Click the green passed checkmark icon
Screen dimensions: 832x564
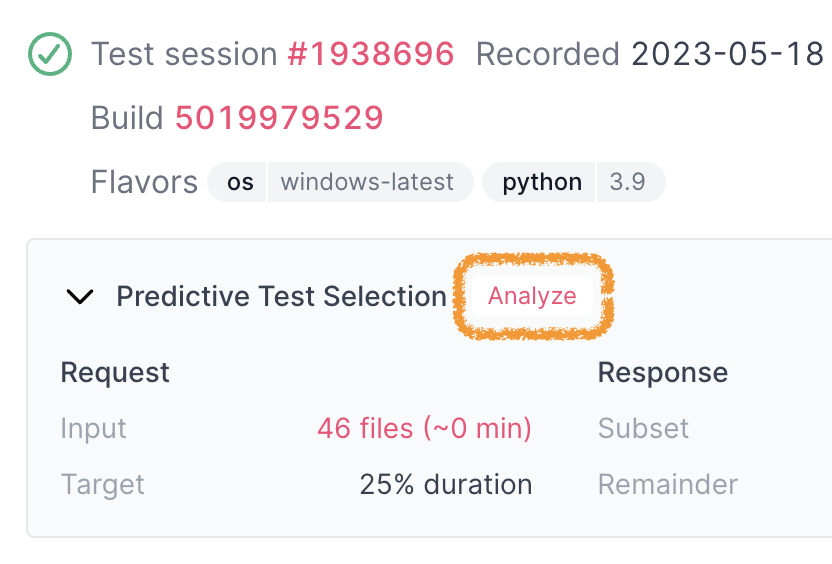coord(50,54)
